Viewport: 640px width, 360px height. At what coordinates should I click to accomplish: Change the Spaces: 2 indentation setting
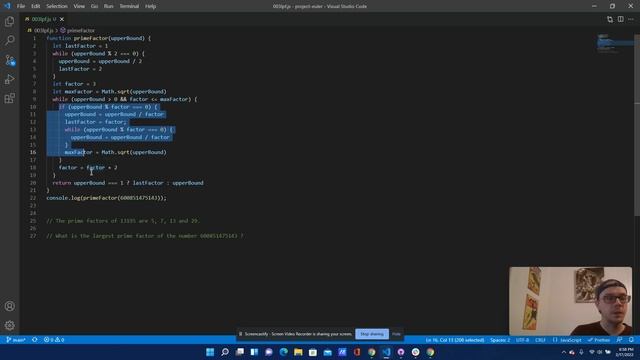click(x=500, y=340)
